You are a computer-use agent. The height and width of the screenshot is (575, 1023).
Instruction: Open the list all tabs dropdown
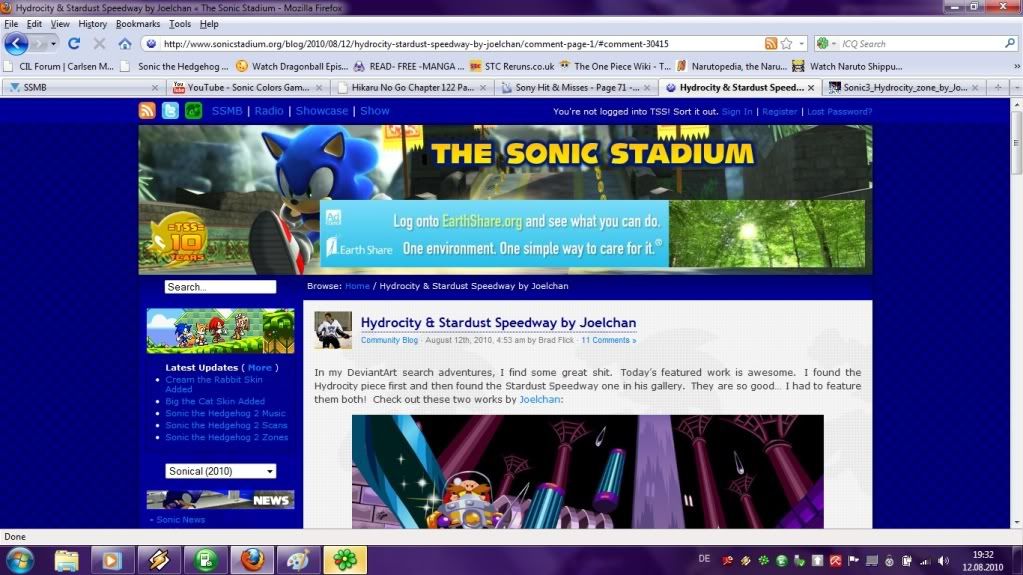tap(1016, 87)
